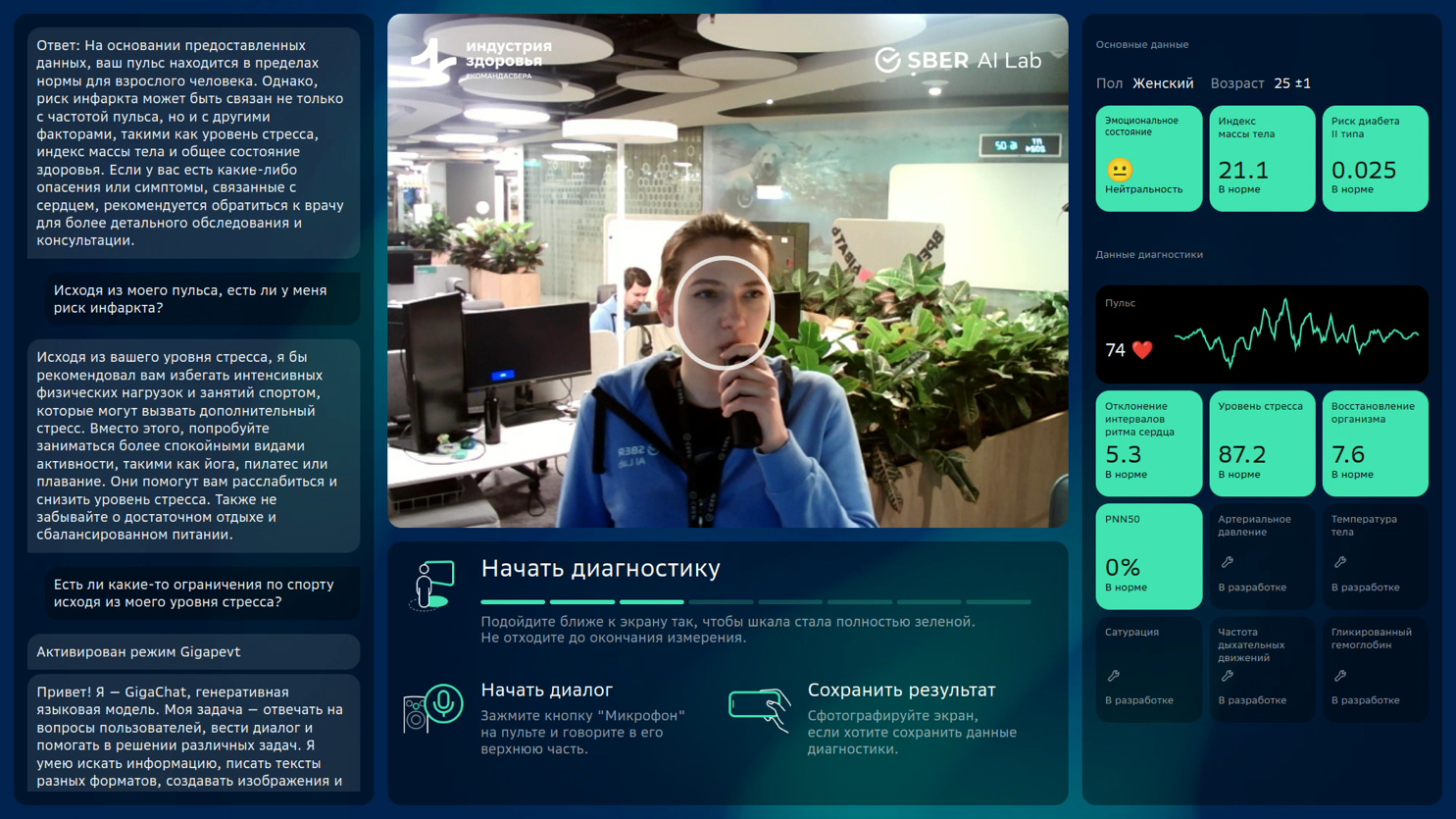Click the wrench icon under Артериальное давление
Viewport: 1456px width, 819px height.
coord(1227,562)
